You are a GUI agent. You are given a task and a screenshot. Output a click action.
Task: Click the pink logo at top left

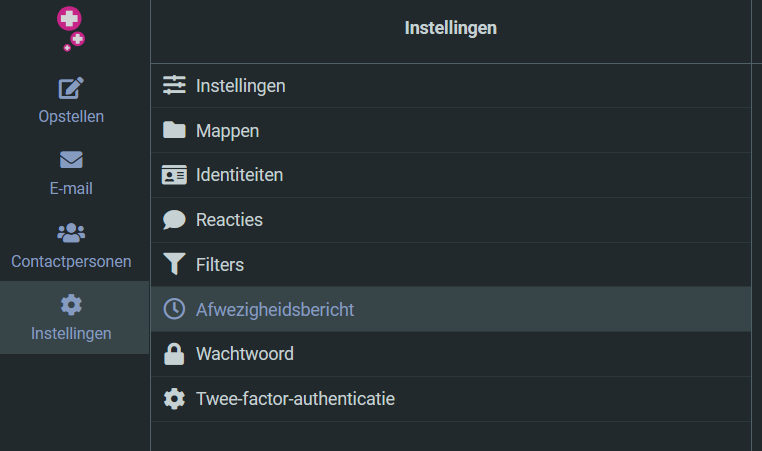pos(71,27)
